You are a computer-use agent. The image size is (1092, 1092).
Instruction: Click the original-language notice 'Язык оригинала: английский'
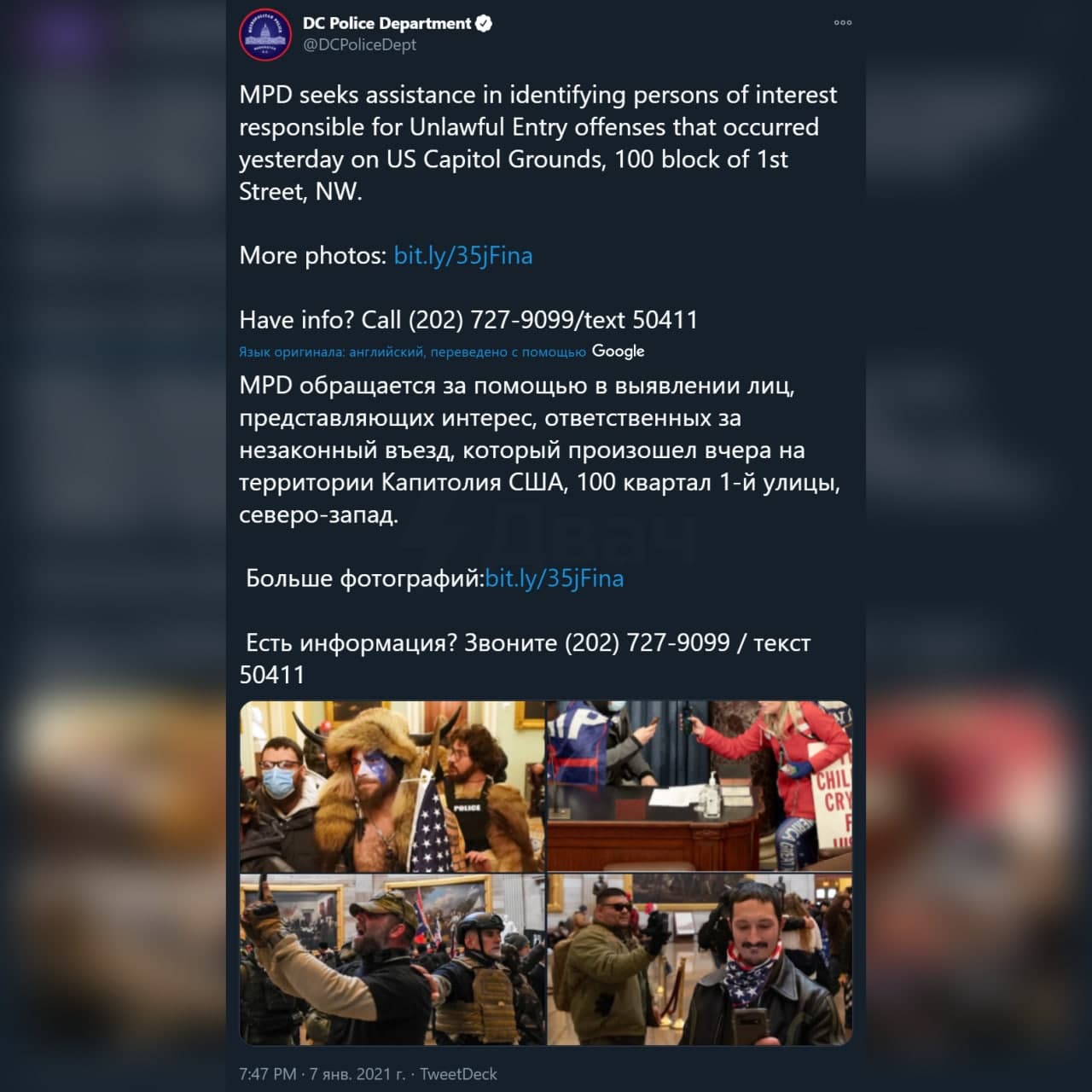(331, 351)
